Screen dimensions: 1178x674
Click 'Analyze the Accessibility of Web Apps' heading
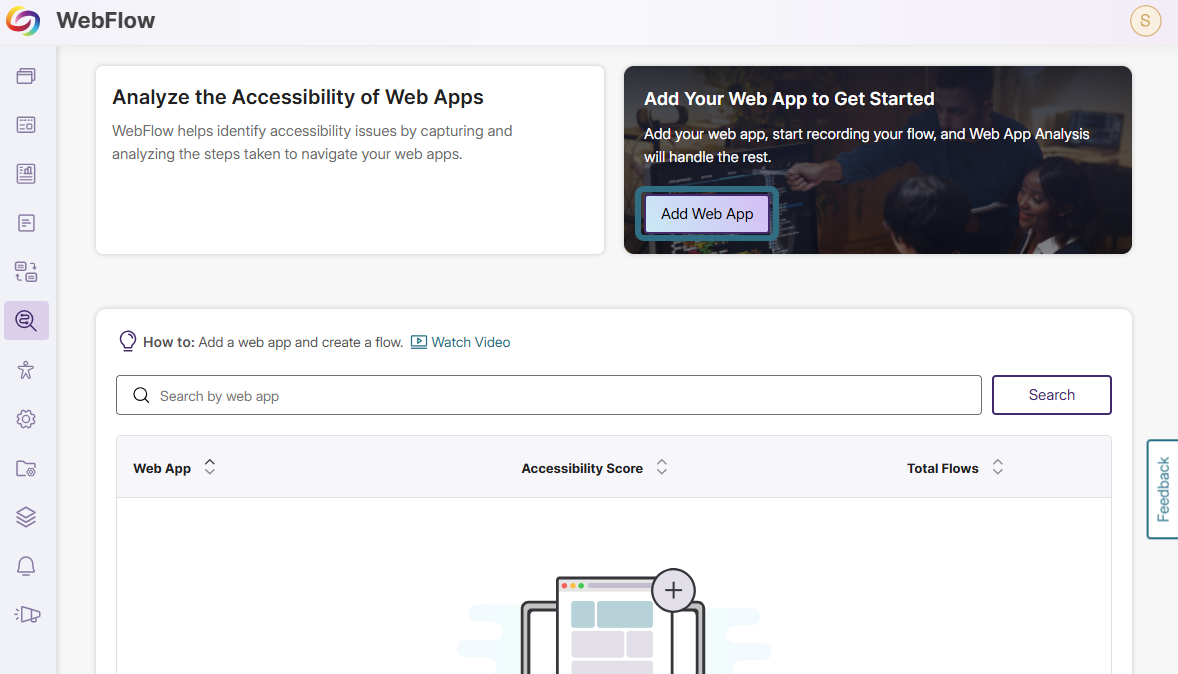[x=298, y=98]
